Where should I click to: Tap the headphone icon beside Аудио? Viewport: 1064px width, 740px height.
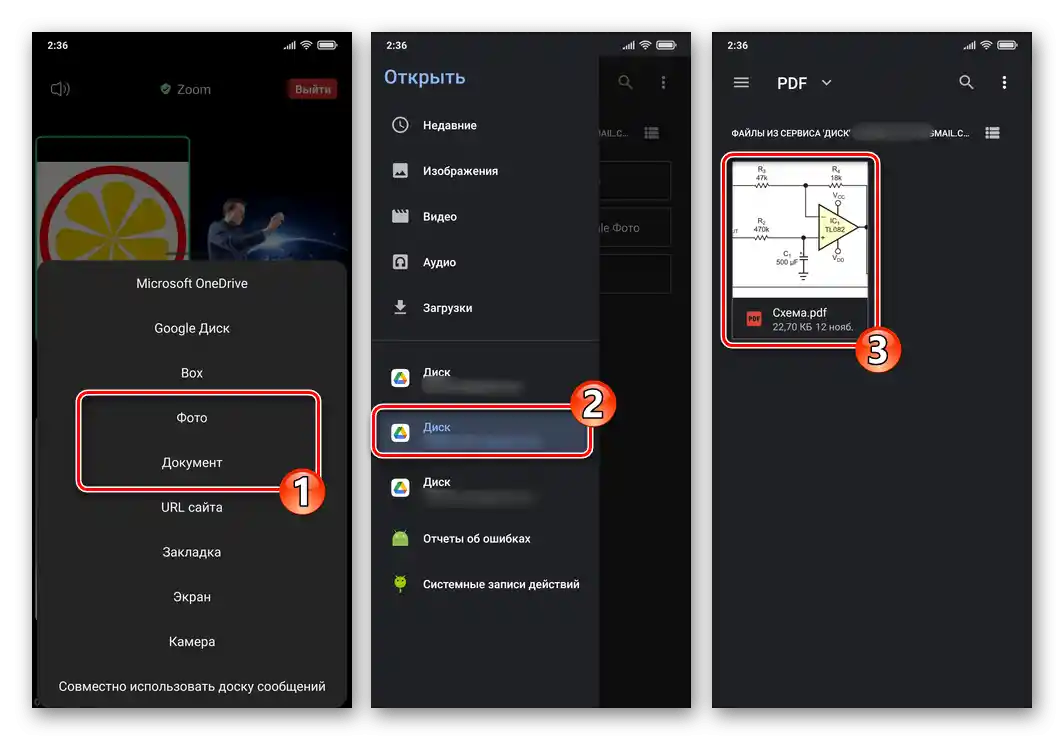[x=400, y=262]
